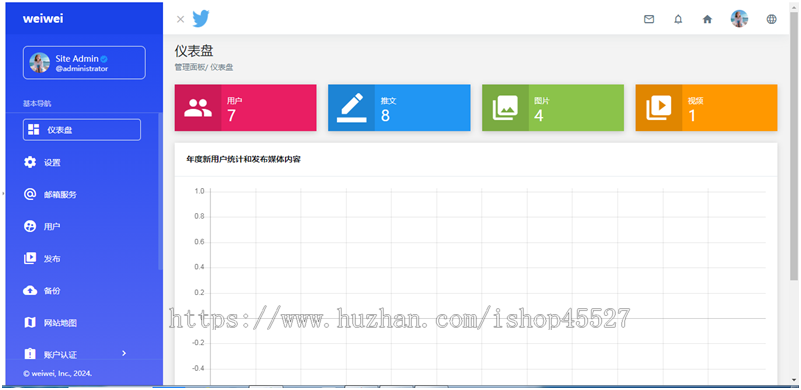Viewport: 801px width, 390px height.
Task: Open the Site Admin profile card
Action: pos(84,63)
